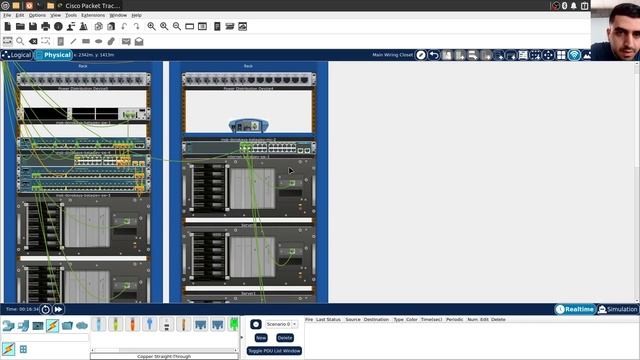
Task: Click the notification bell in system tray
Action: pyautogui.click(x=573, y=5)
